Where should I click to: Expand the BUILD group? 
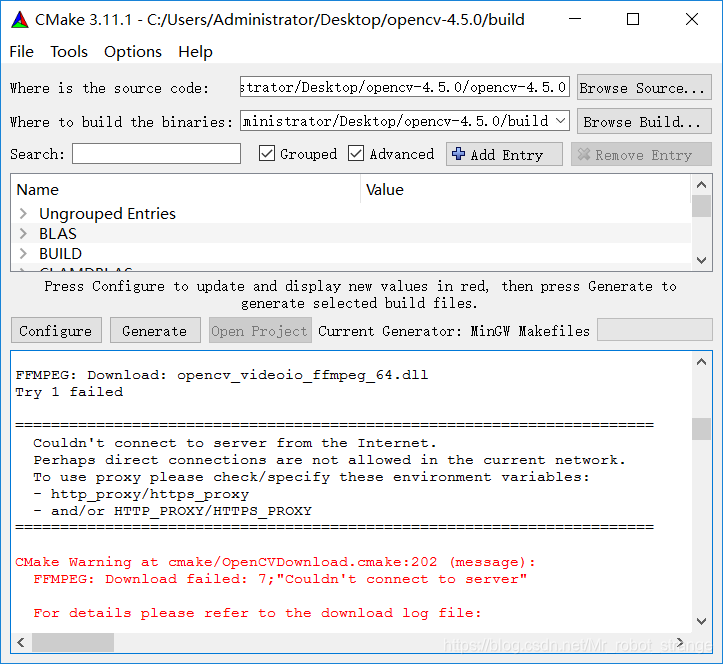(x=24, y=254)
